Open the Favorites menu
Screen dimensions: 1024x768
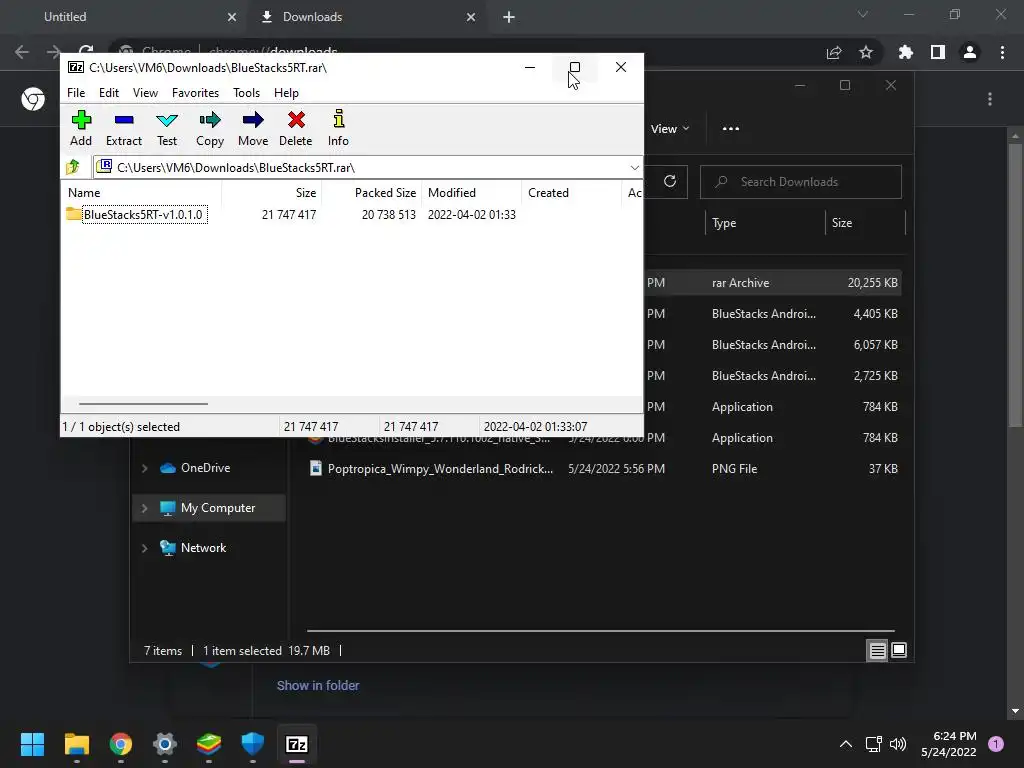(195, 93)
